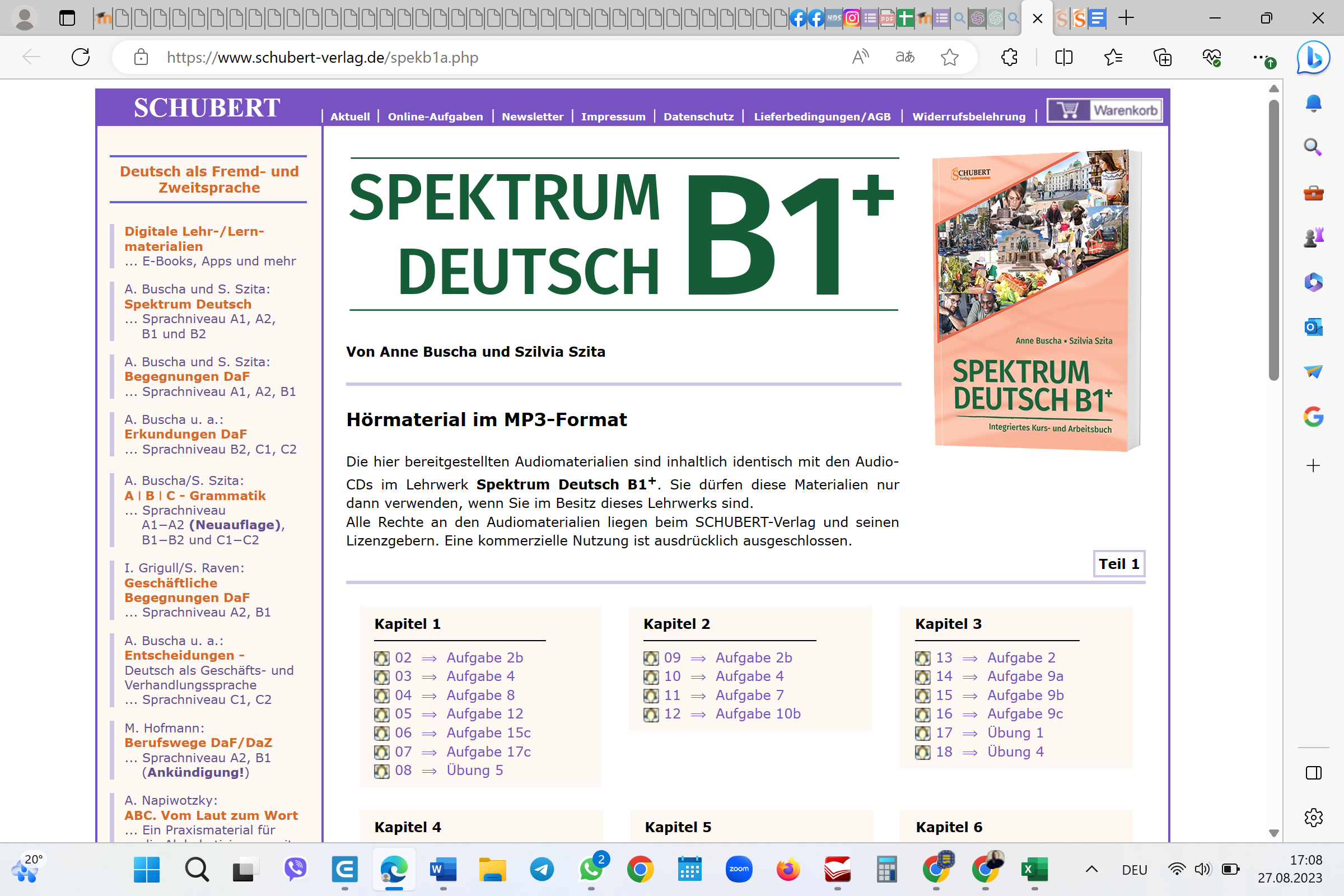View site information lock icon

(141, 57)
